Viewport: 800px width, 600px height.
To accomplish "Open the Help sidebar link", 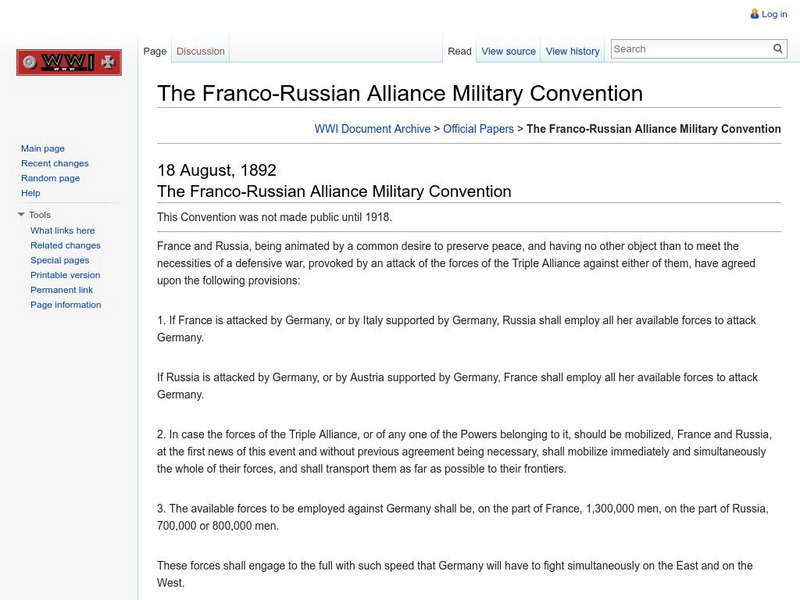I will coord(31,193).
